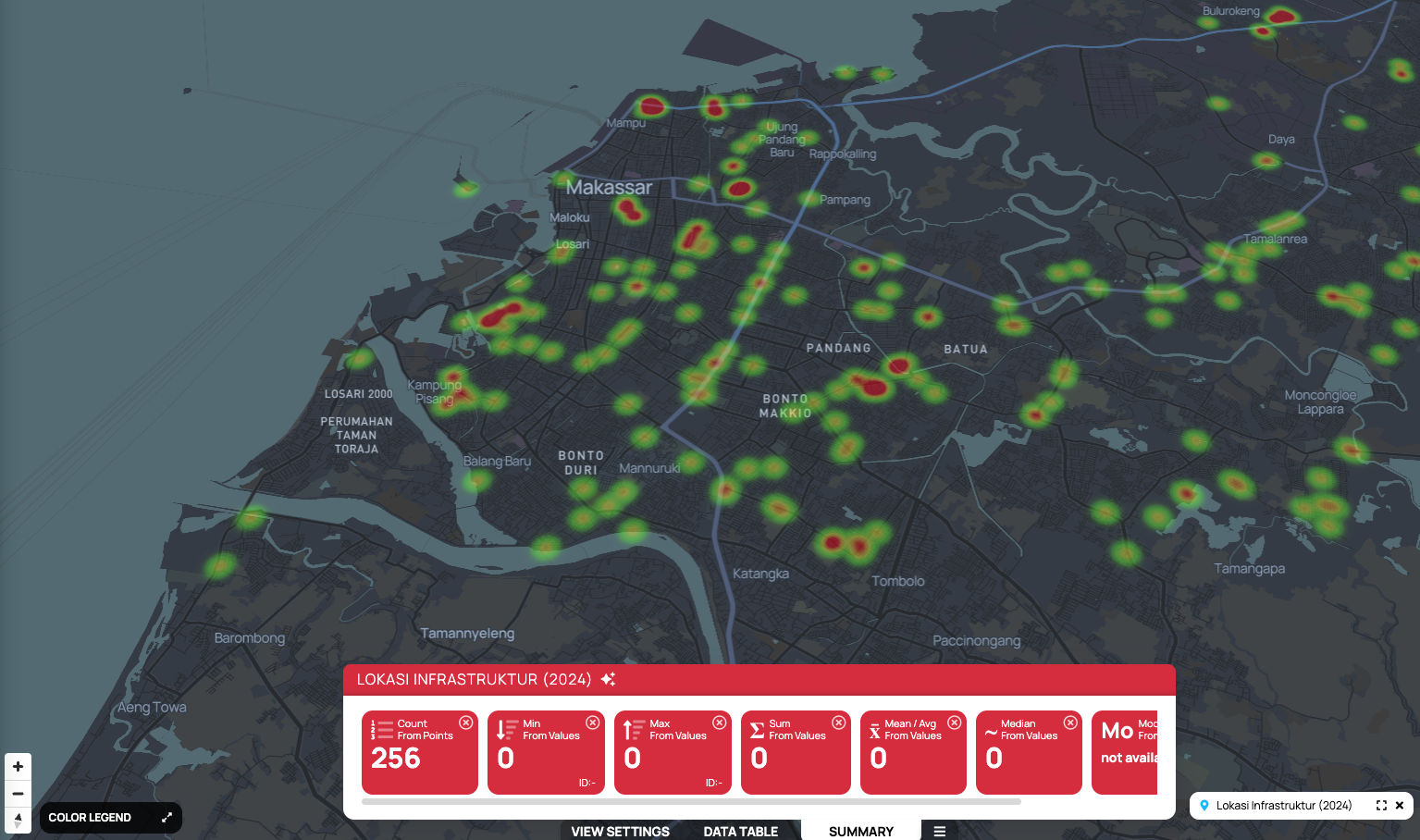1420x840 pixels.
Task: Switch to the Data Table tab
Action: click(x=740, y=831)
